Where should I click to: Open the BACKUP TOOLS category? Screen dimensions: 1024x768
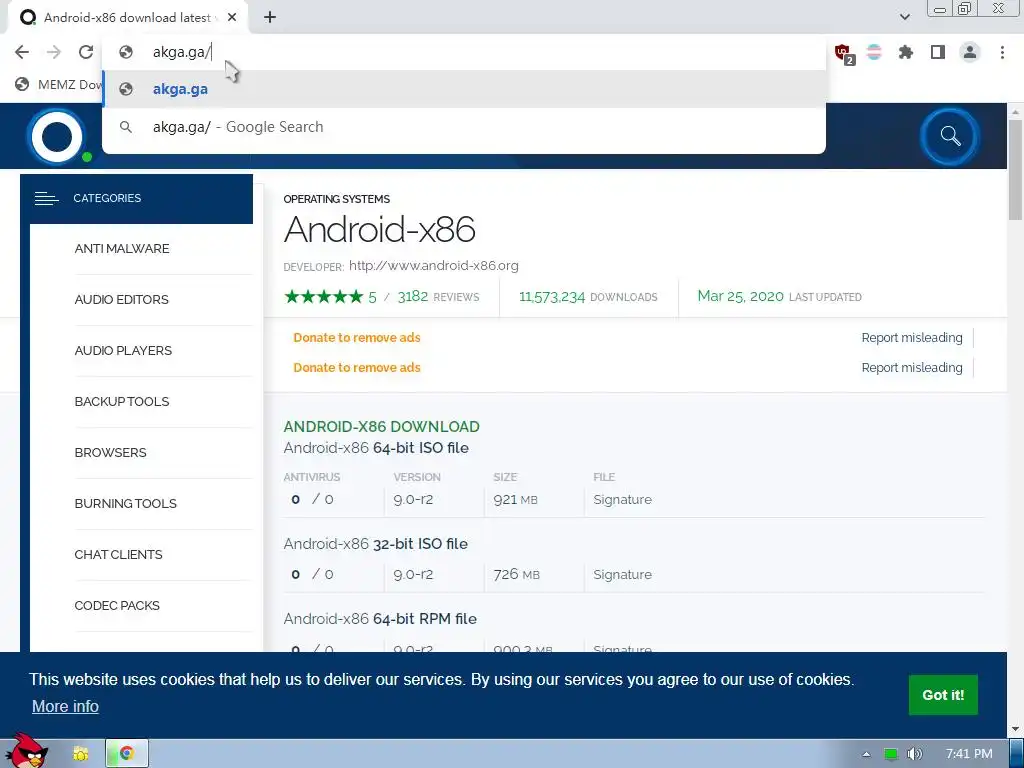(122, 402)
